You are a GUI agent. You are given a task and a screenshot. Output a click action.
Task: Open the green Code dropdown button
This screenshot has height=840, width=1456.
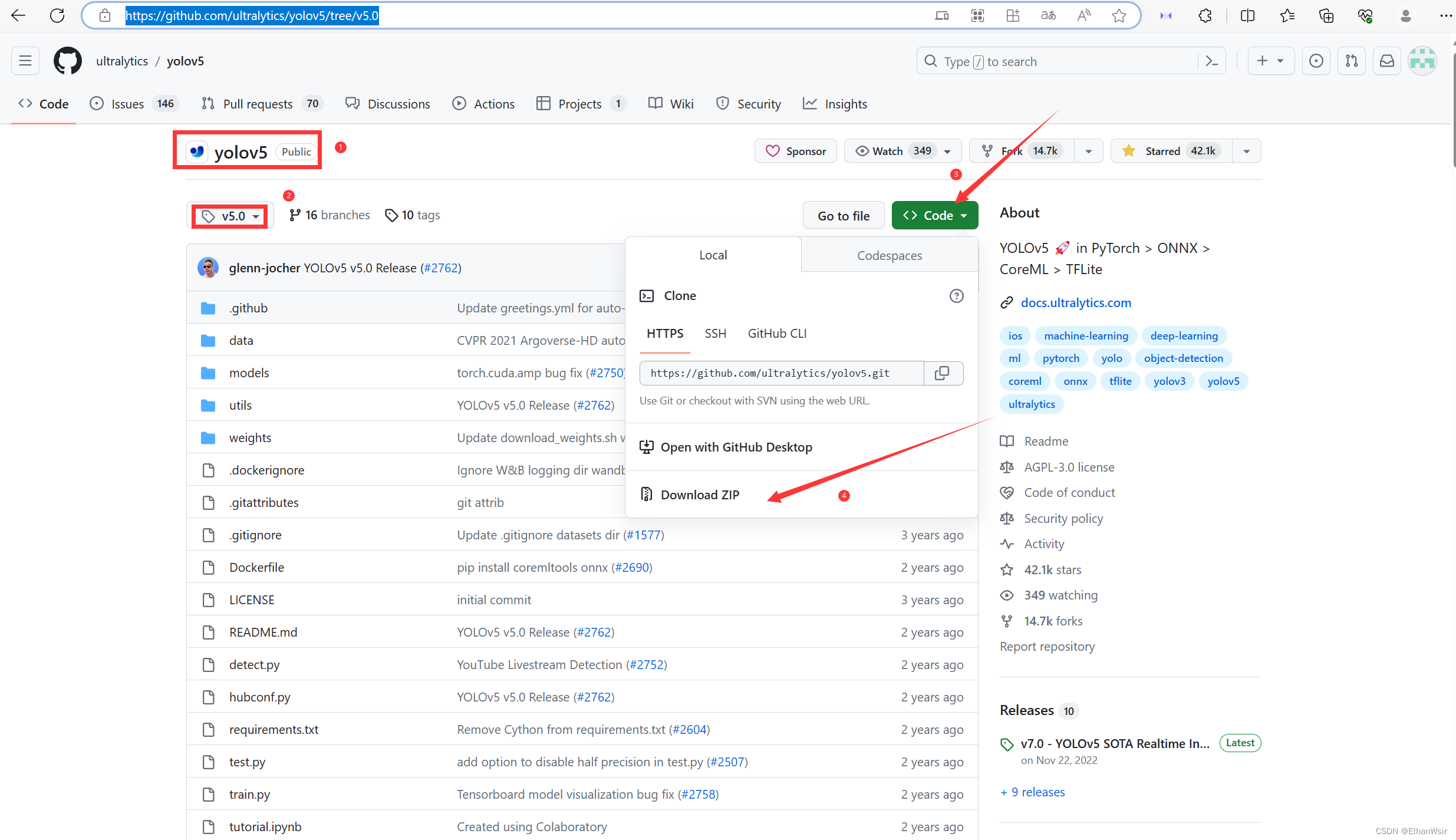935,215
